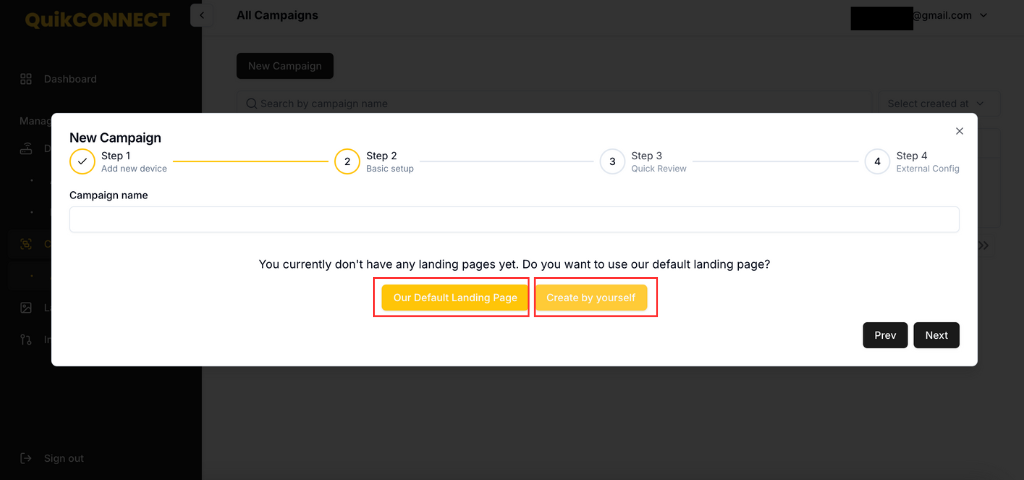This screenshot has height=480, width=1024.
Task: Close the New Campaign dialog
Action: pos(959,131)
